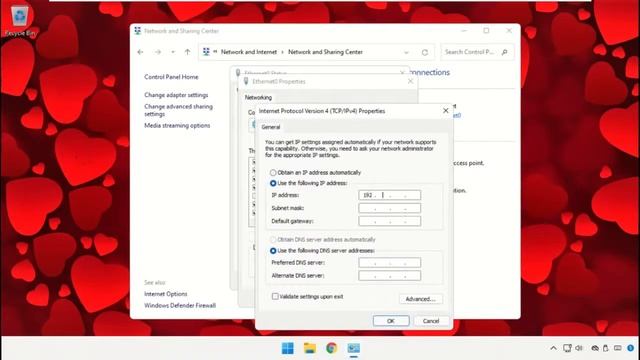Click the Alternate DNS server field
The image size is (640, 360).
click(x=389, y=276)
